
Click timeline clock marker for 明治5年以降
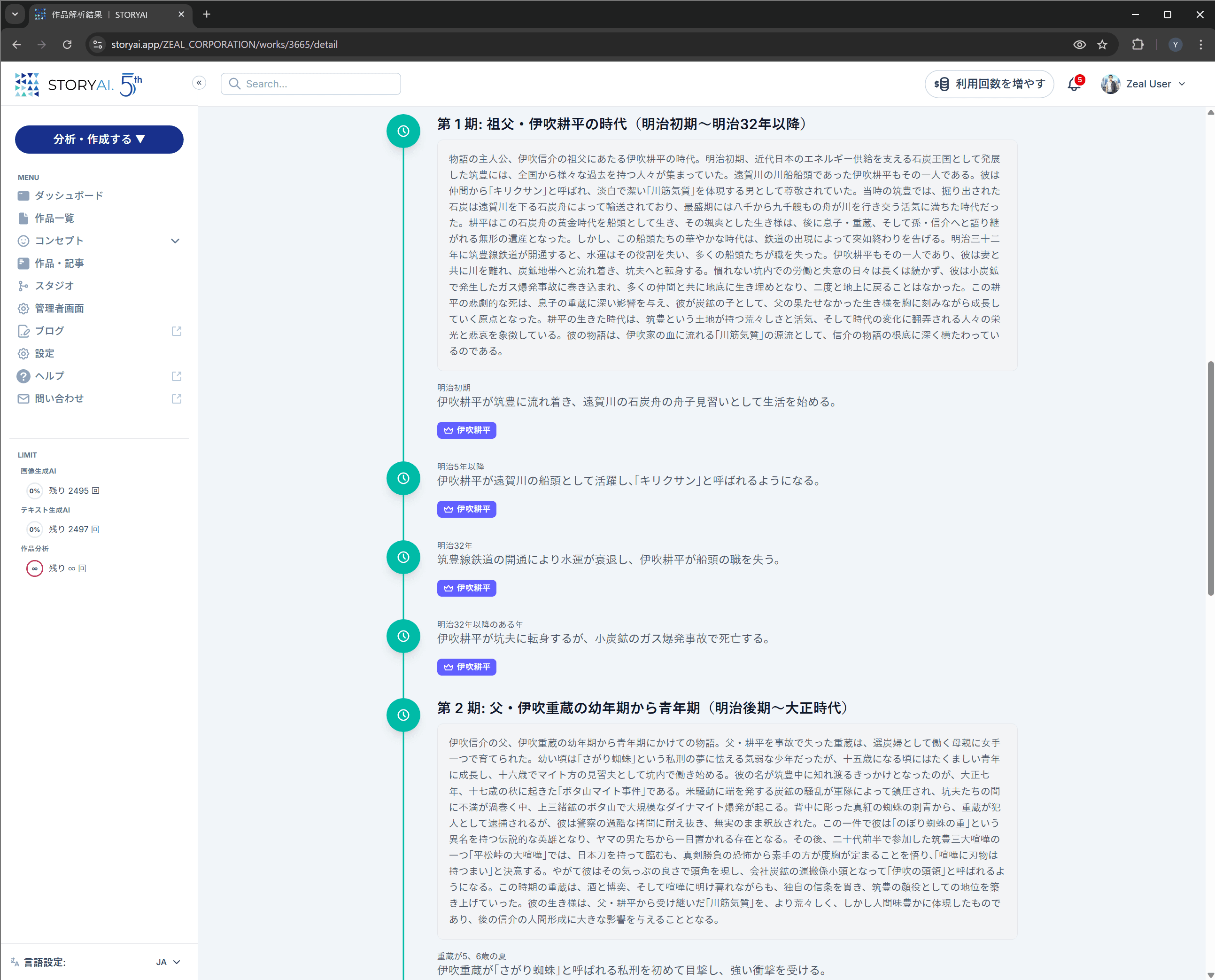pyautogui.click(x=403, y=478)
